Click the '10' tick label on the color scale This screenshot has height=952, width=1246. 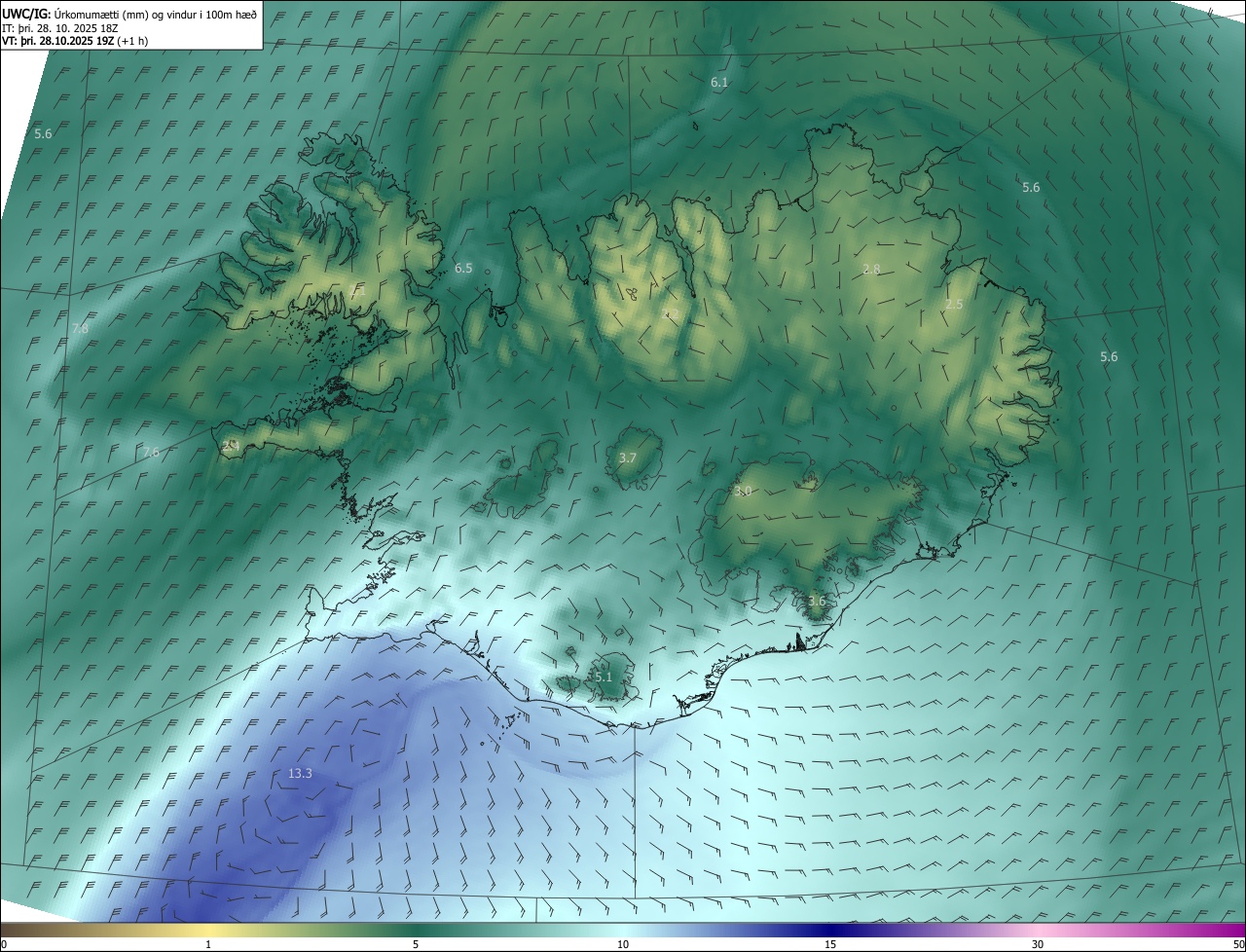coord(623,944)
